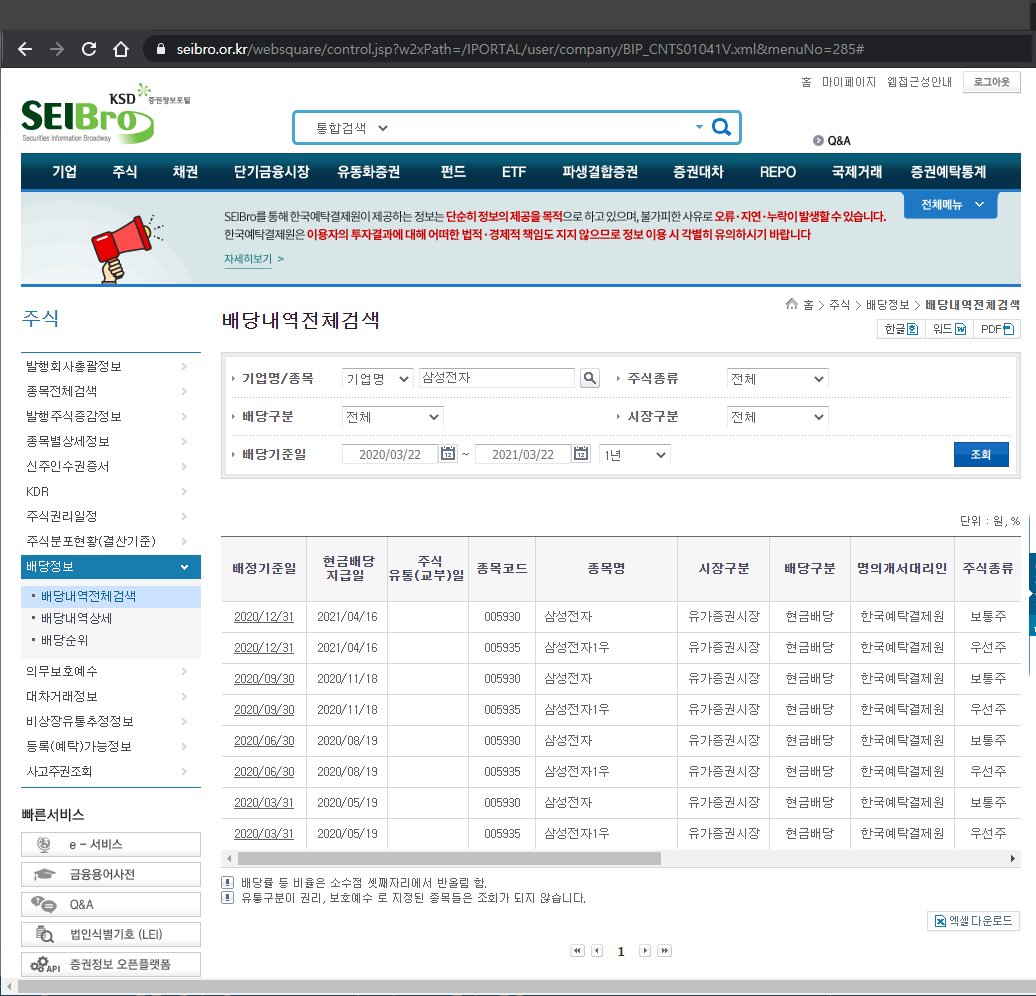The width and height of the screenshot is (1036, 996).
Task: Click the 통합검색 text input
Action: click(x=542, y=128)
